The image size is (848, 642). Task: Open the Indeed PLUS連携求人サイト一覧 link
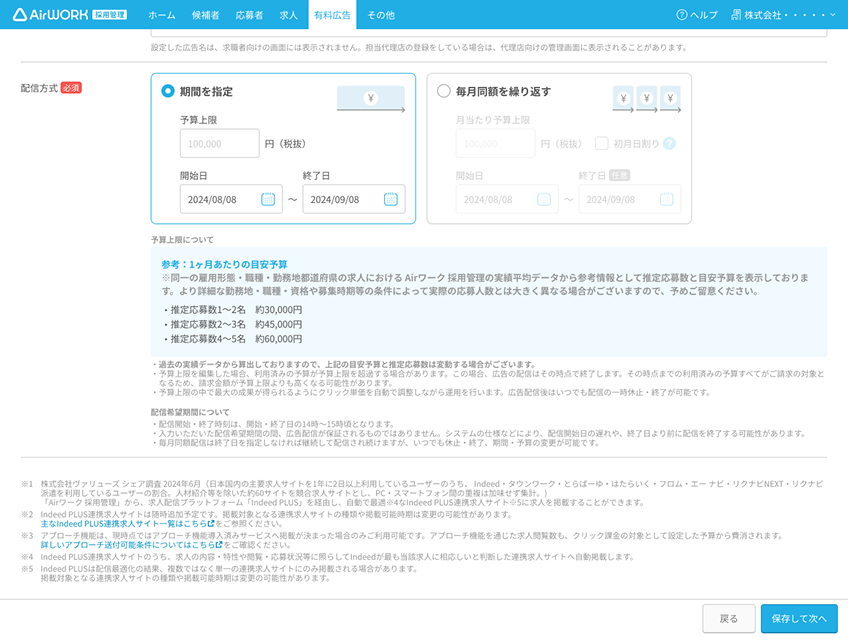coord(128,524)
